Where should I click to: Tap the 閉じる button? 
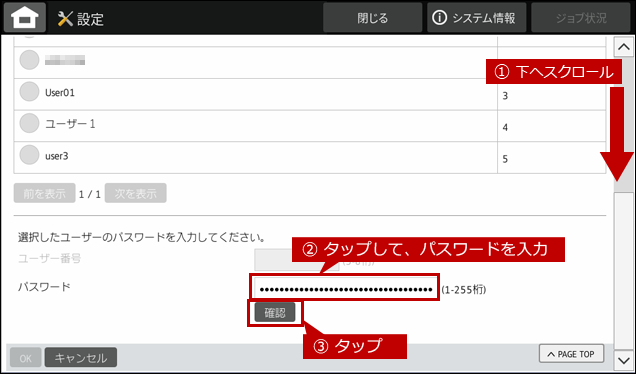372,18
